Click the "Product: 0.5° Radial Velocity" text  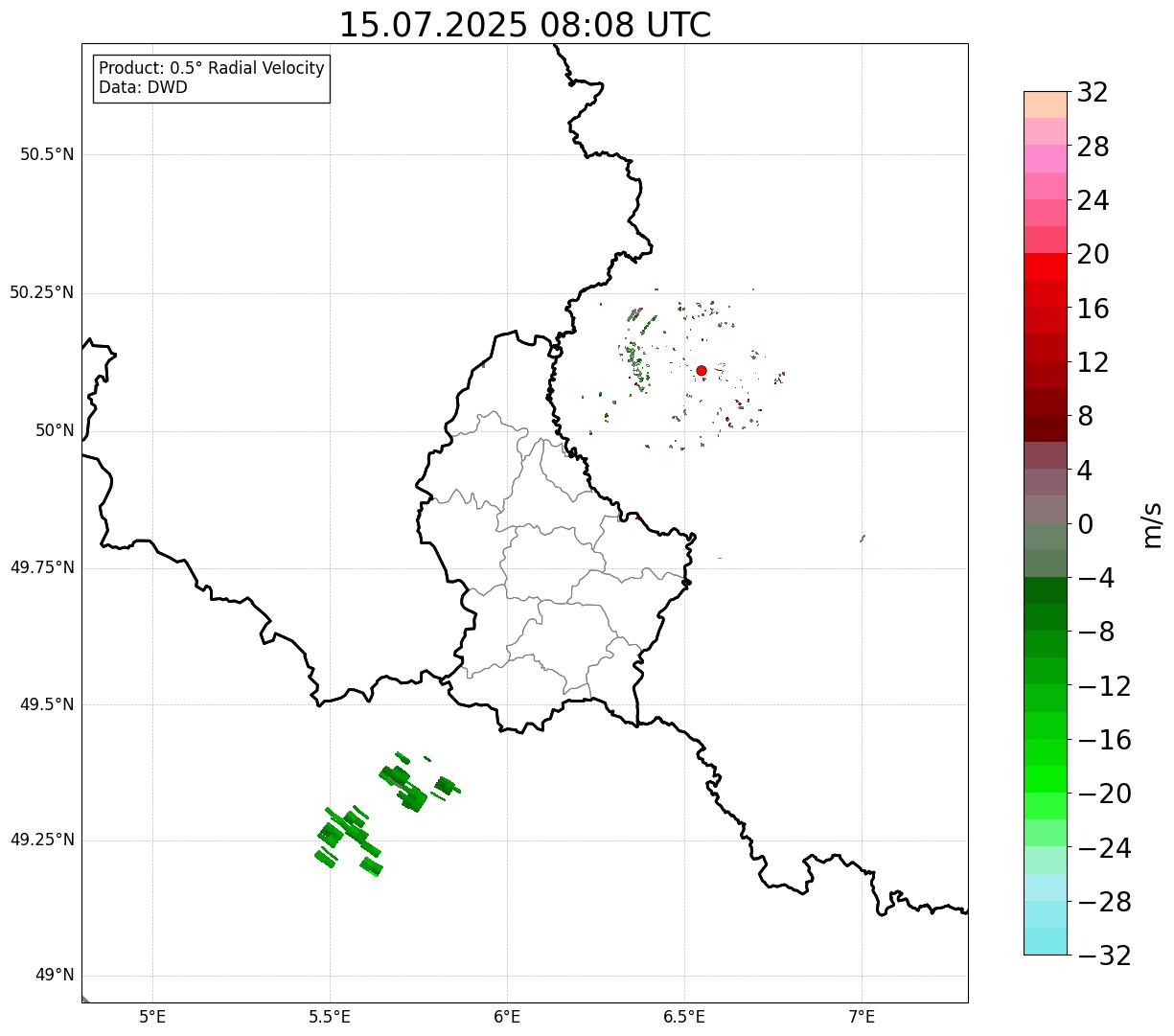(x=212, y=69)
